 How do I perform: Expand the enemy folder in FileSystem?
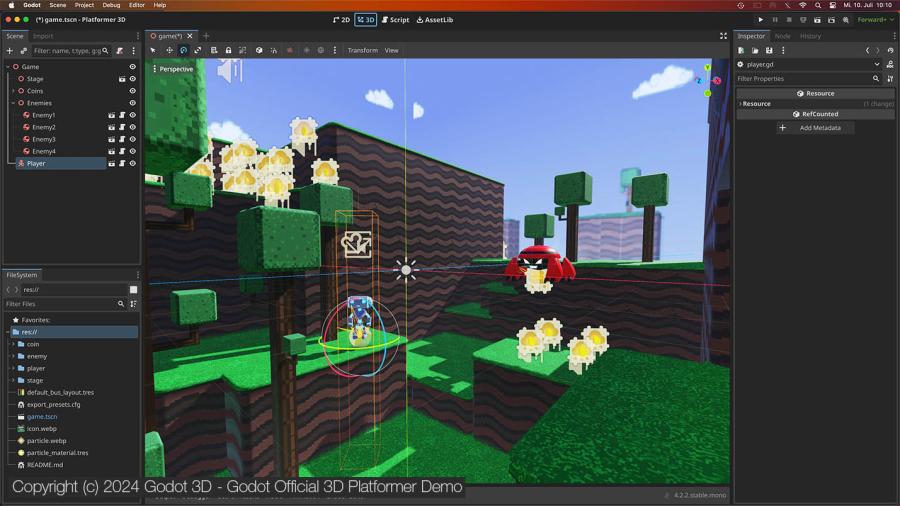(x=14, y=356)
